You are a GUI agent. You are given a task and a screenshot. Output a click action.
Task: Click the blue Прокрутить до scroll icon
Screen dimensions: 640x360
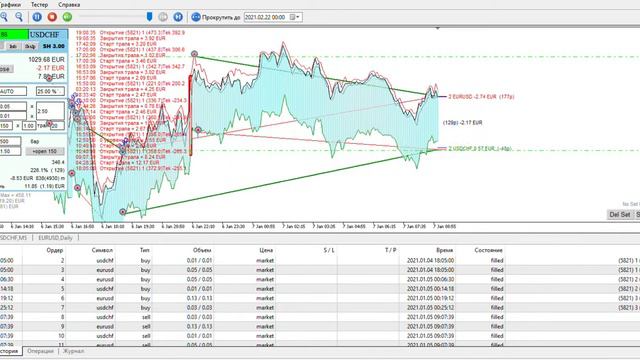pos(196,17)
